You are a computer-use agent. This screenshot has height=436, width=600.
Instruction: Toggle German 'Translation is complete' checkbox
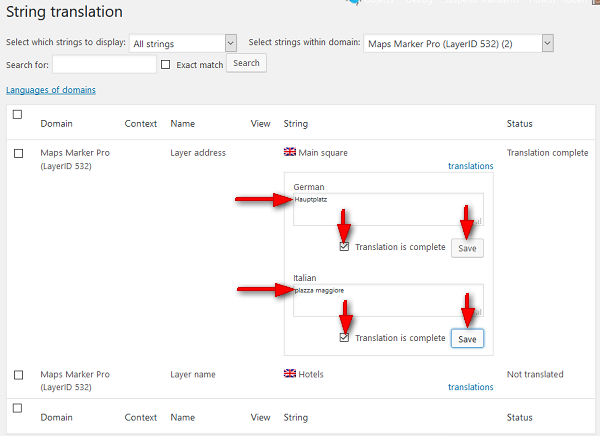344,247
